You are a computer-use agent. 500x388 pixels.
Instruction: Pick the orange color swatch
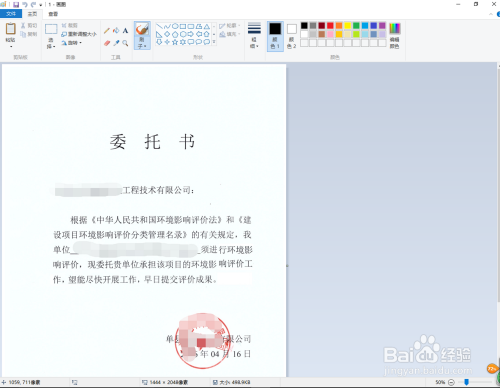pyautogui.click(x=339, y=26)
